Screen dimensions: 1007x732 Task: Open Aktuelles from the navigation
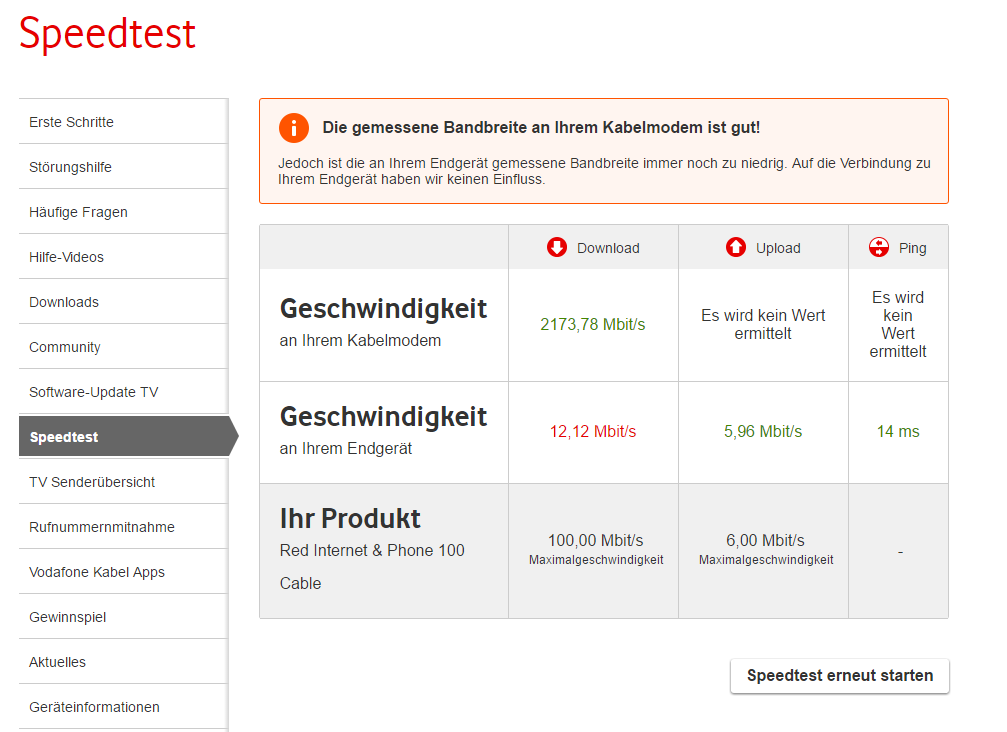[57, 662]
